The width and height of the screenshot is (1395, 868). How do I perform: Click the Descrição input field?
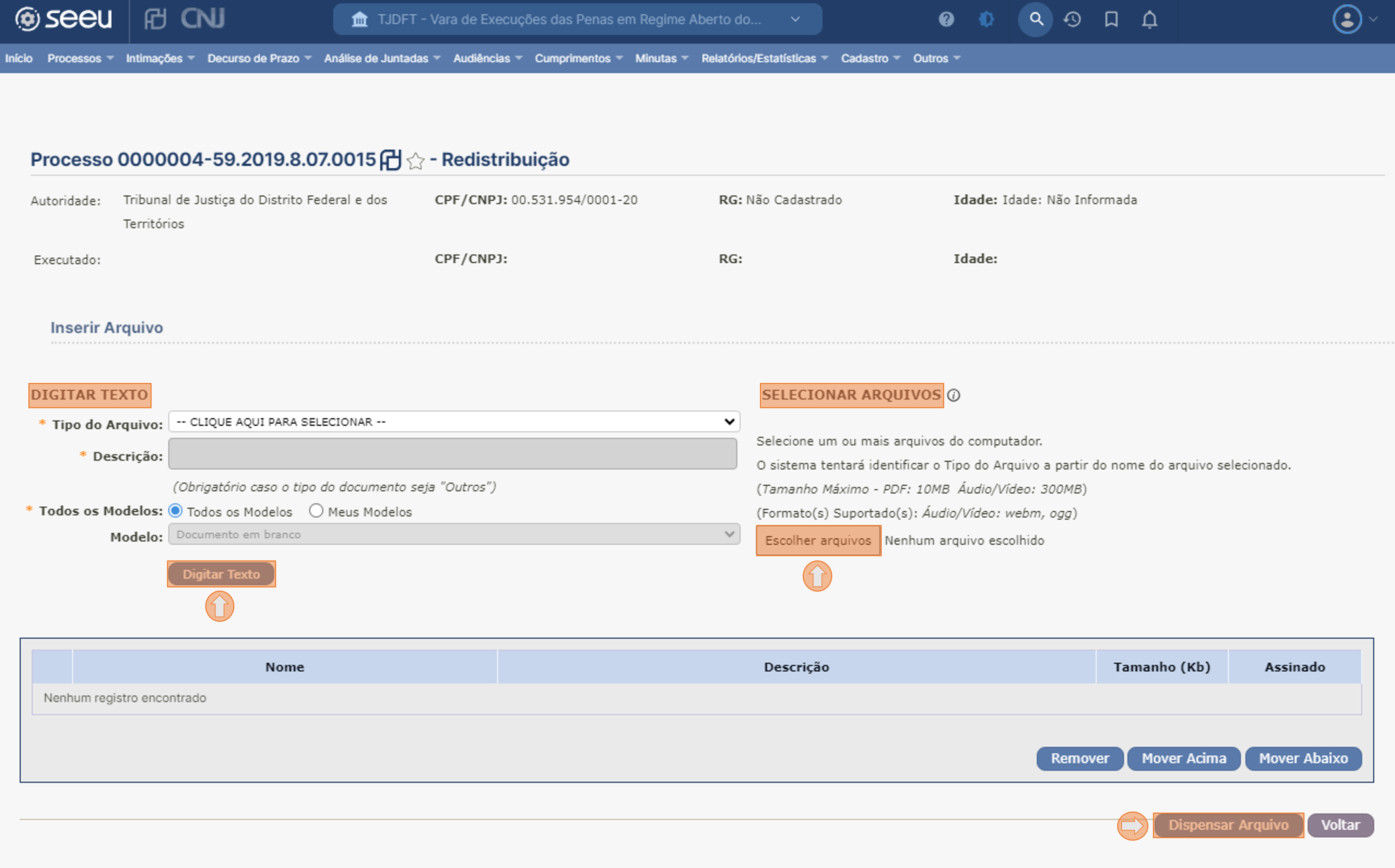click(x=453, y=453)
